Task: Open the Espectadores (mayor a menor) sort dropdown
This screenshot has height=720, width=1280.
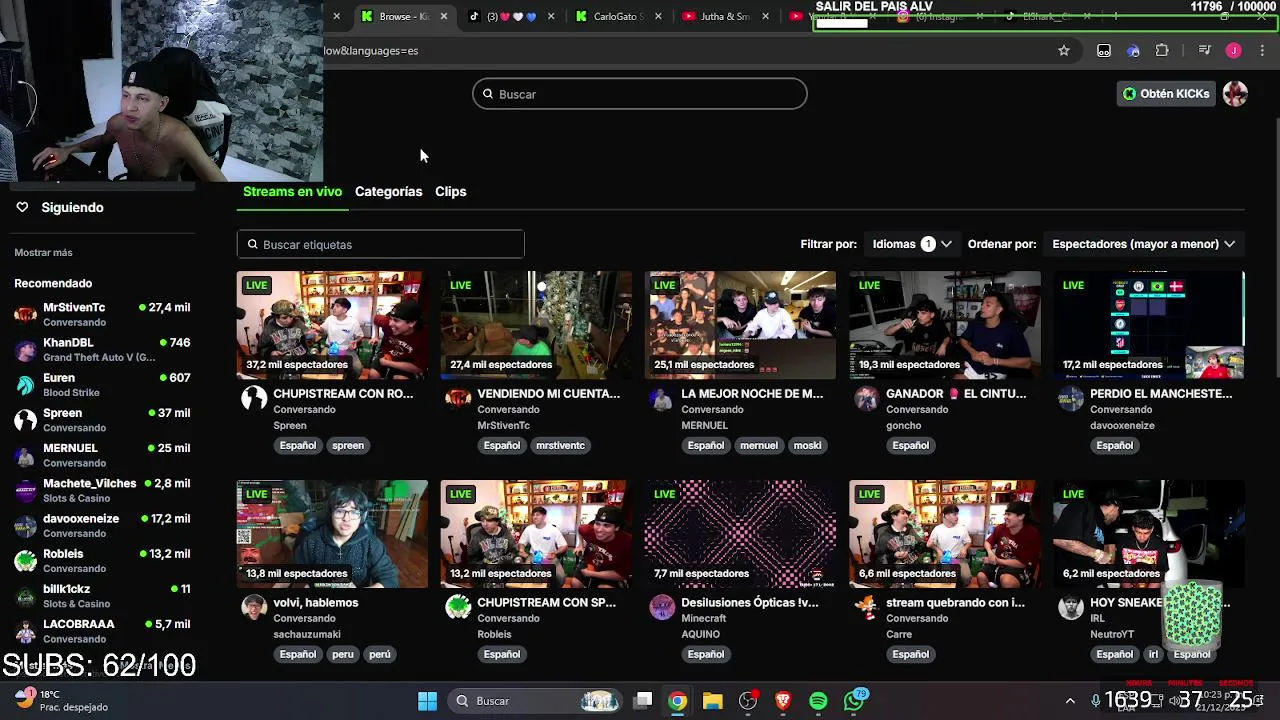Action: tap(1143, 244)
